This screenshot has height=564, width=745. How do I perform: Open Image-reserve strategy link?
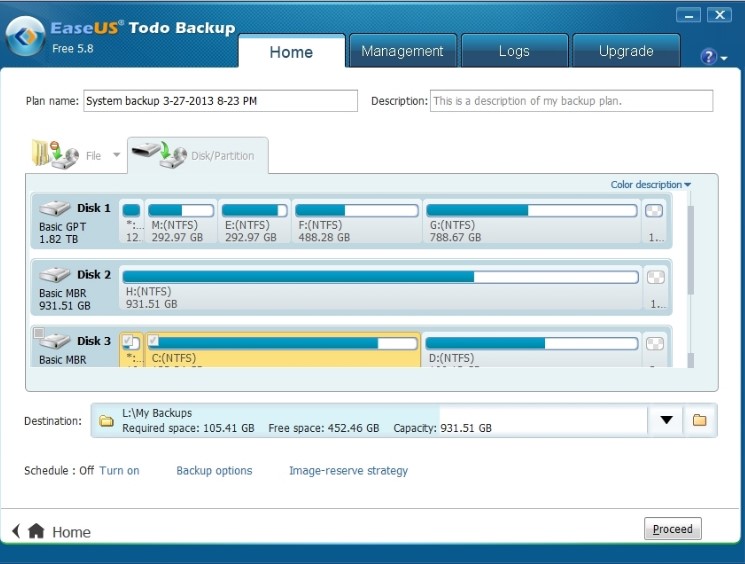(348, 470)
